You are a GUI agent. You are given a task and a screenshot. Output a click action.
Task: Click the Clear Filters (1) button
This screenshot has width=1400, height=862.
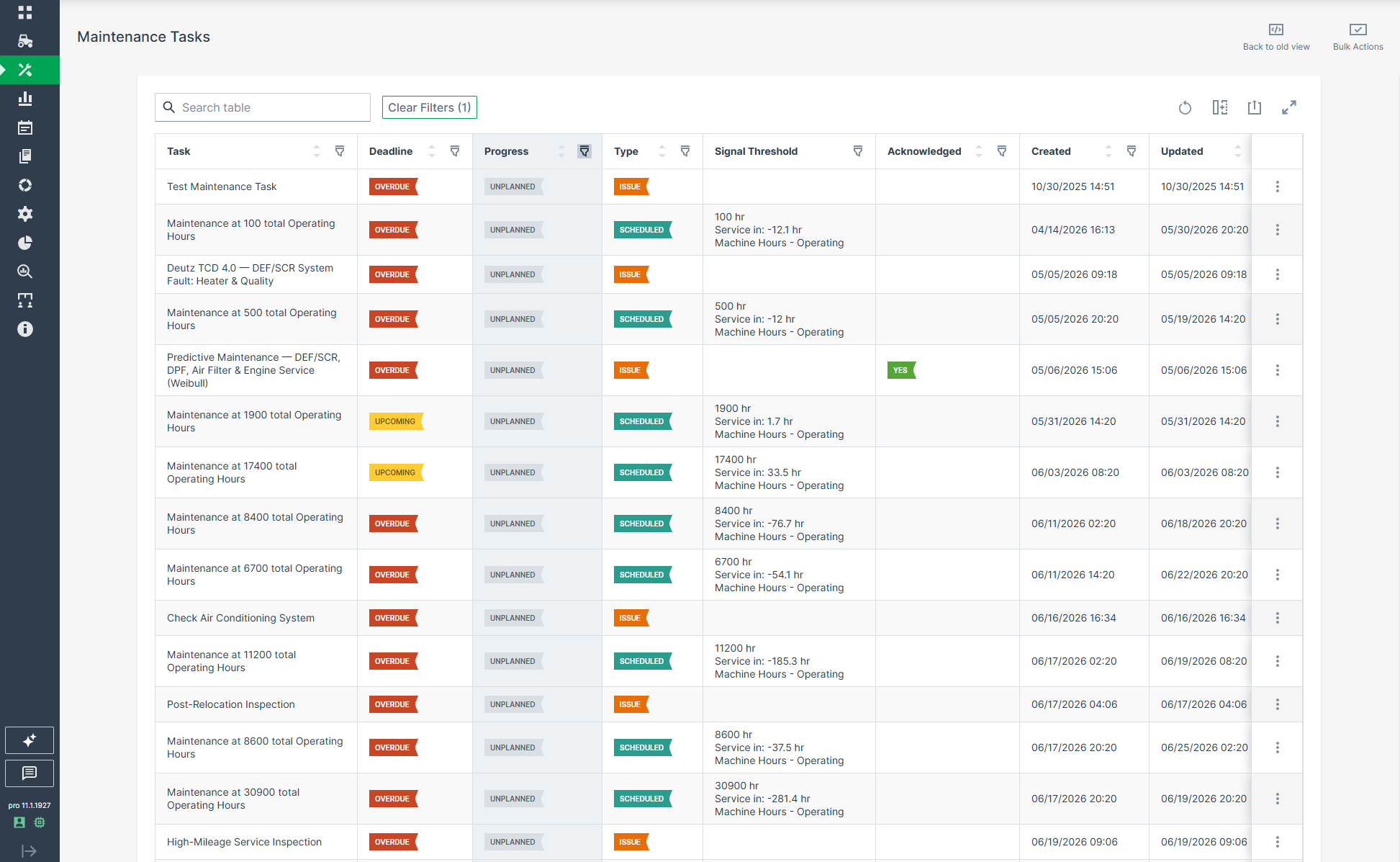tap(430, 107)
